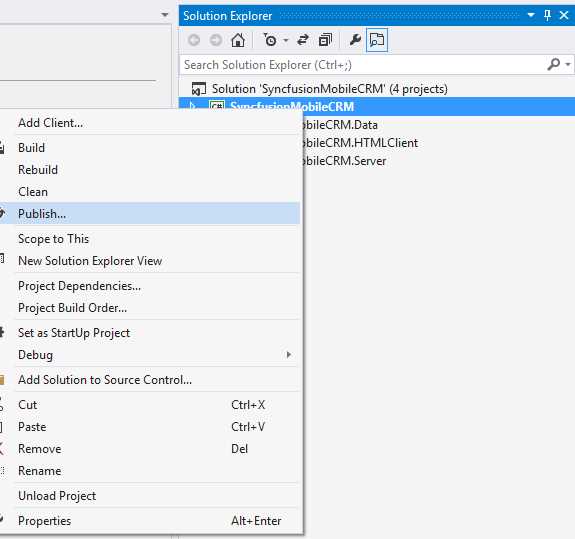The height and width of the screenshot is (539, 575).
Task: Open Solution Explorer window position menu
Action: 531,15
